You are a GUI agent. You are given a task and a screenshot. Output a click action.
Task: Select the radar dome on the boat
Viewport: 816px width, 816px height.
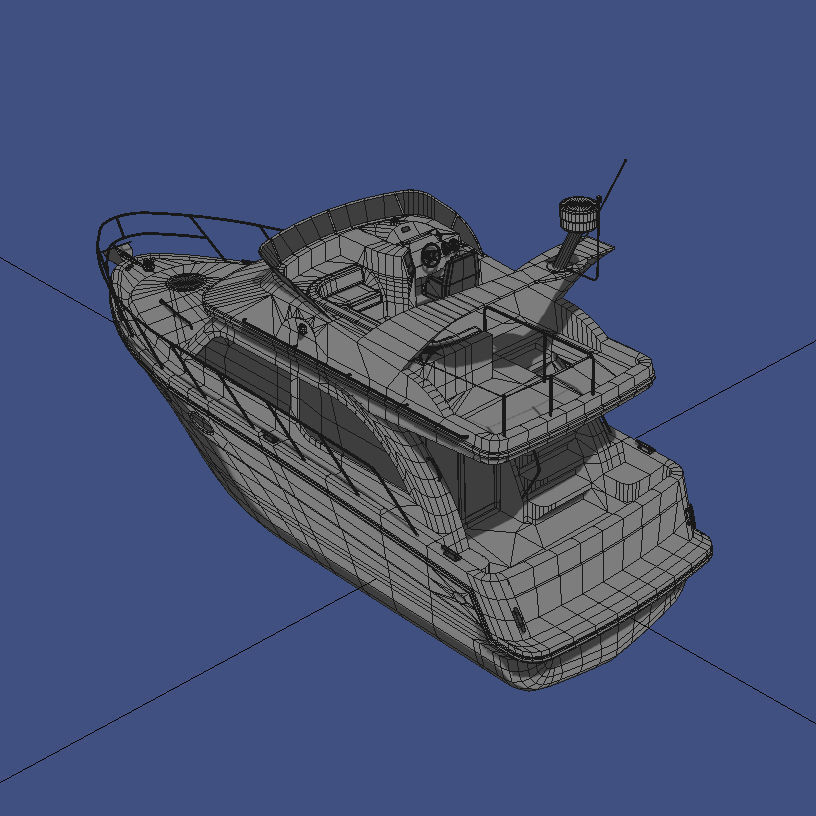coord(578,214)
